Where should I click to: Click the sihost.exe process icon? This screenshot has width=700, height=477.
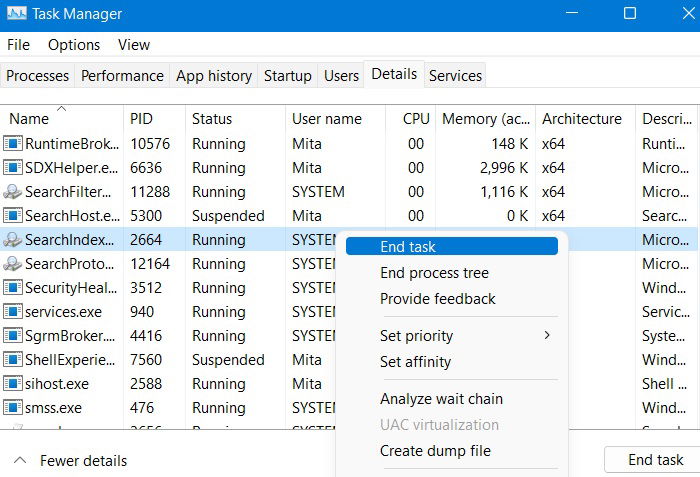coord(12,384)
